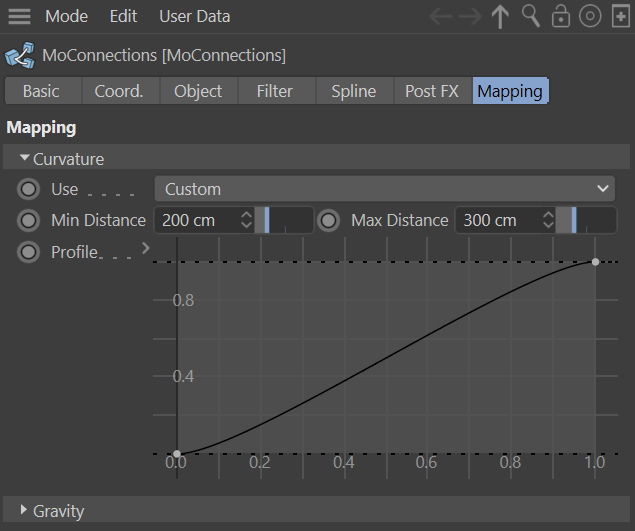This screenshot has width=635, height=531.
Task: Click the back arrow navigation icon
Action: [441, 17]
